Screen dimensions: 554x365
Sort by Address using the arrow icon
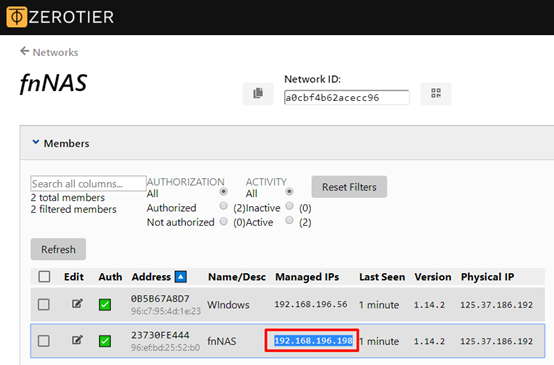coord(181,277)
